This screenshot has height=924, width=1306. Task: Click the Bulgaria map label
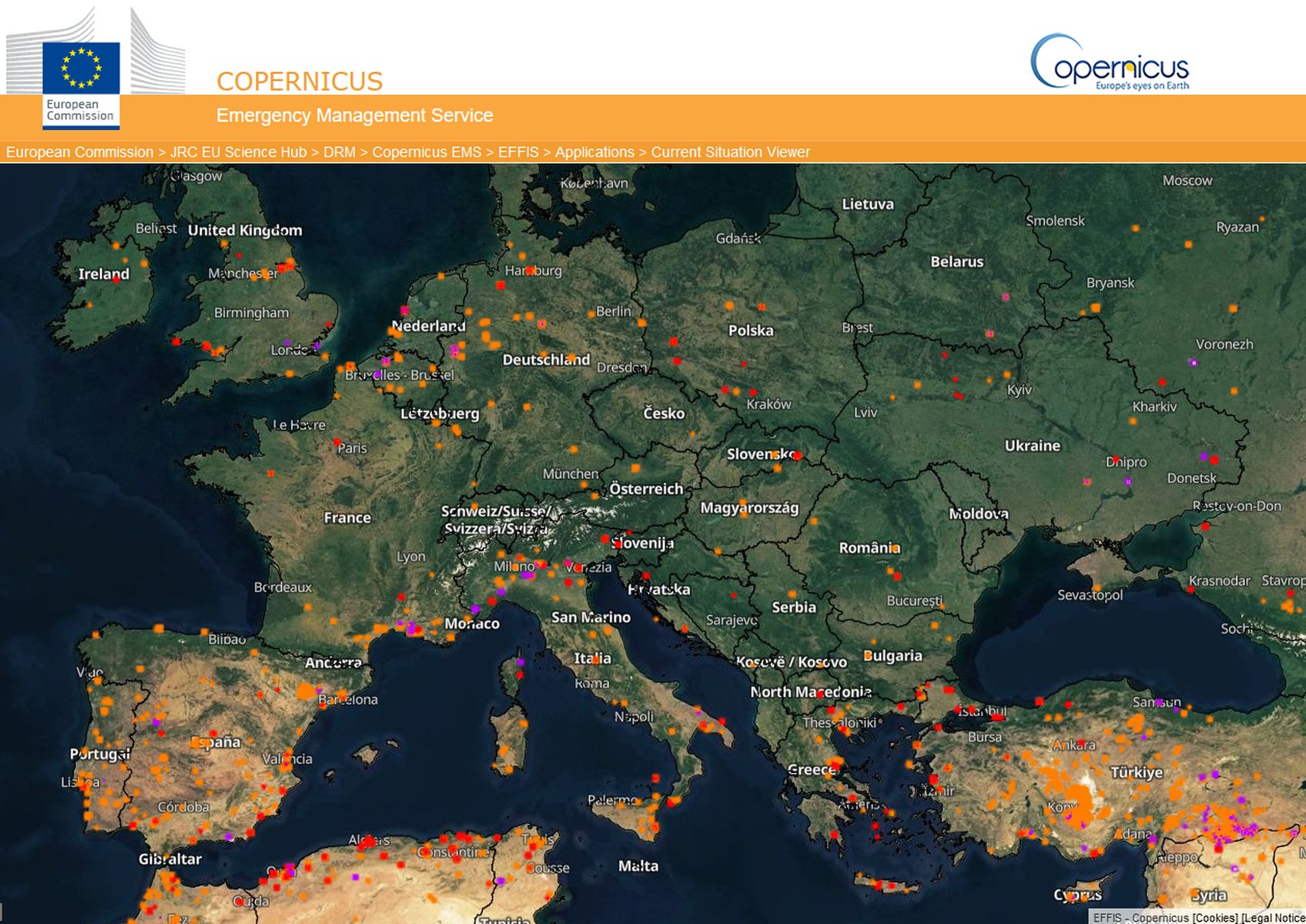(x=892, y=656)
